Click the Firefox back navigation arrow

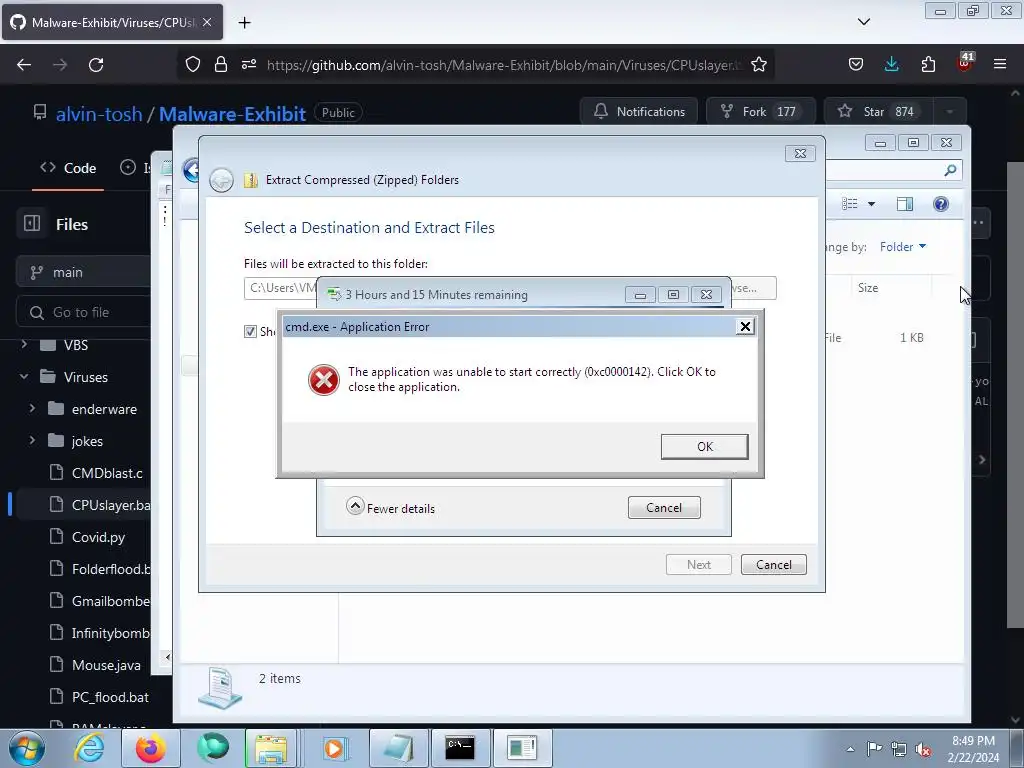24,65
